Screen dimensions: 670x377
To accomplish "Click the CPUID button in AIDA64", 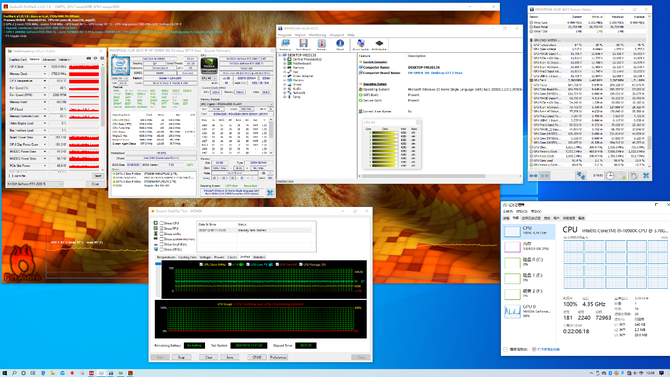I will [x=256, y=357].
